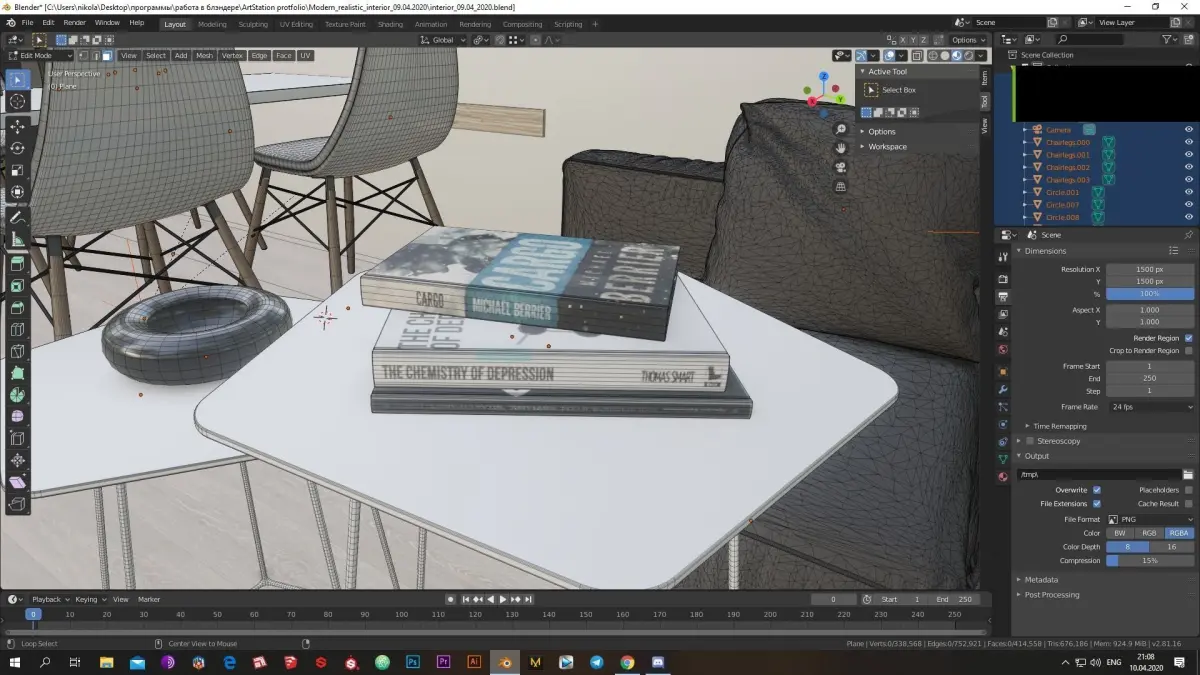Select the Select Box tool in the left toolbar

click(18, 80)
